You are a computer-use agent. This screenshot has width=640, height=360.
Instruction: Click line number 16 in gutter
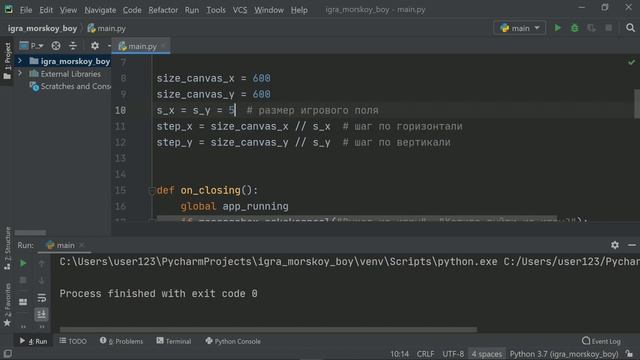pos(120,207)
